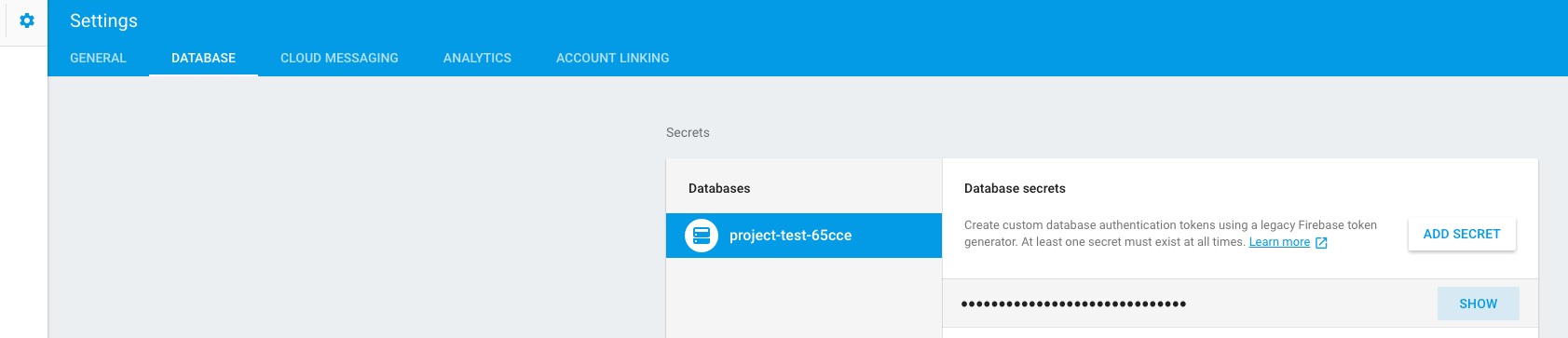Open the Account Linking tab
1568x338 pixels.
coord(612,58)
